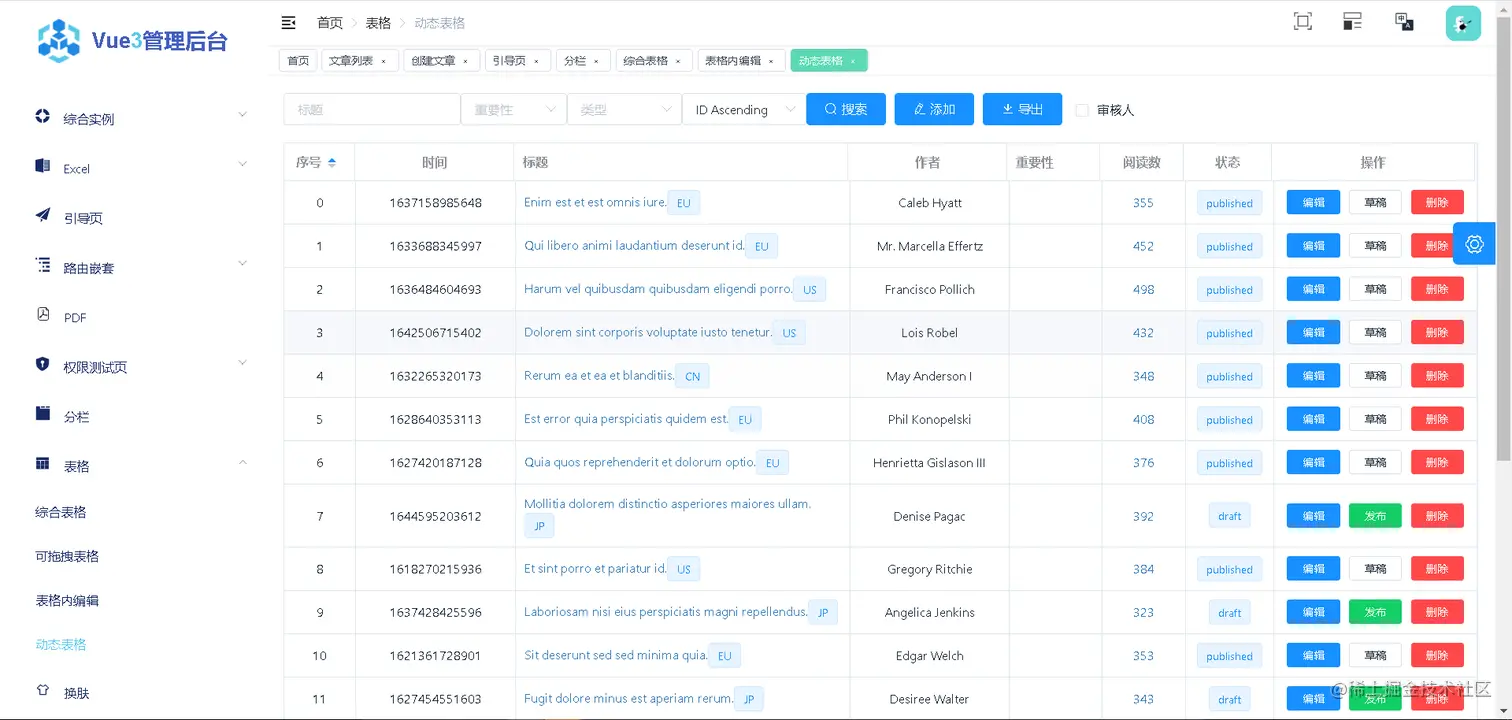Collapse the 表格 sidebar menu
Viewport: 1512px width, 720px height.
[242, 462]
